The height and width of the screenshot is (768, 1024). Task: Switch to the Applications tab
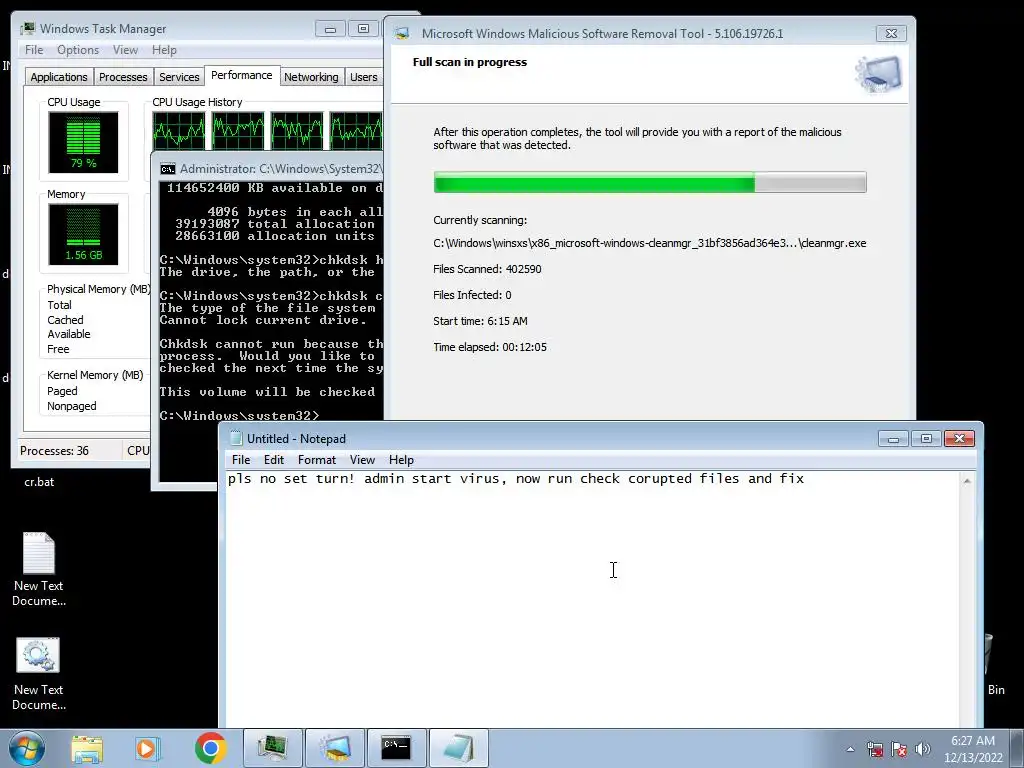[59, 77]
